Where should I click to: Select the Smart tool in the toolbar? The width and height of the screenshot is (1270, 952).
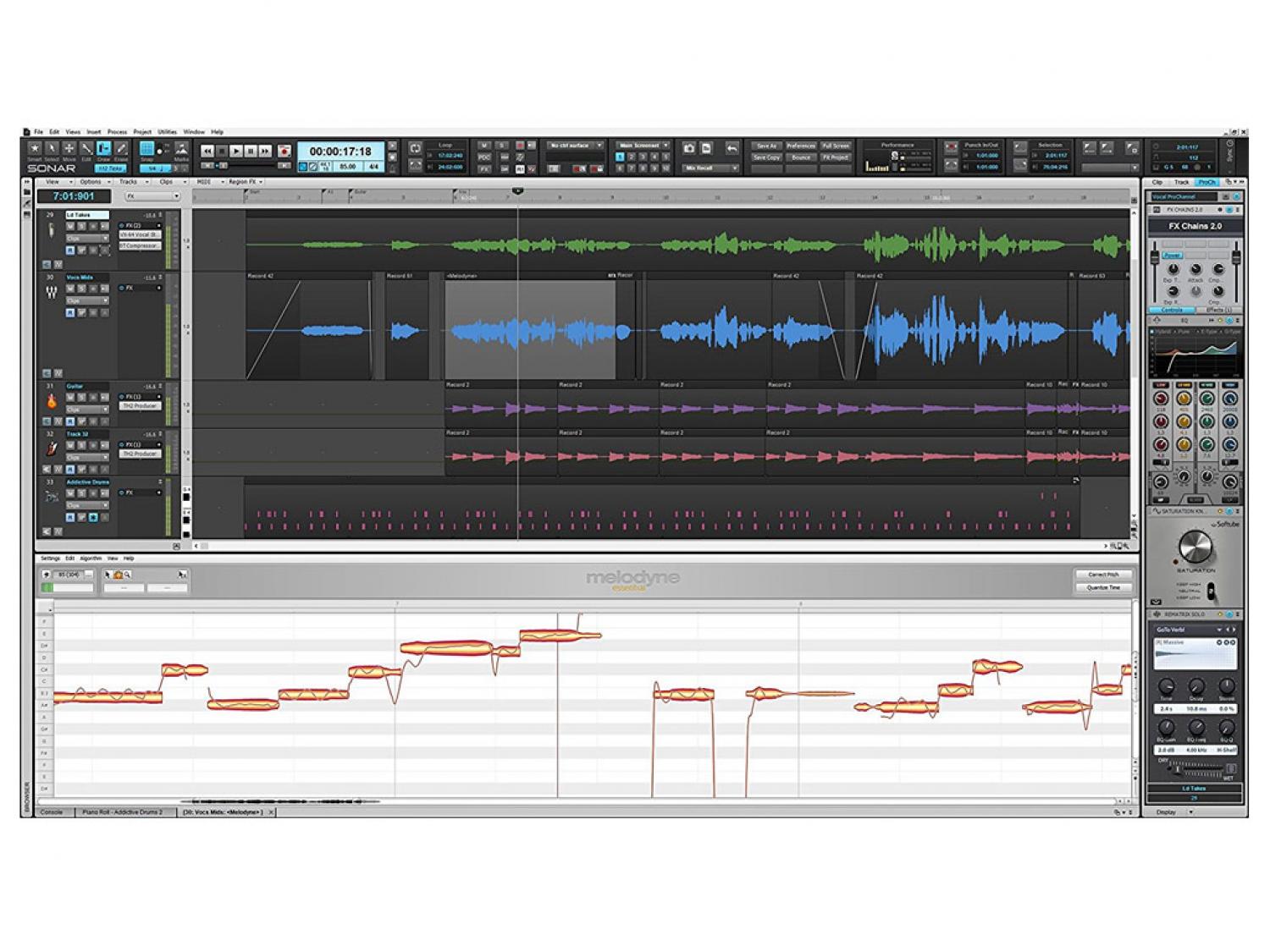coord(35,149)
